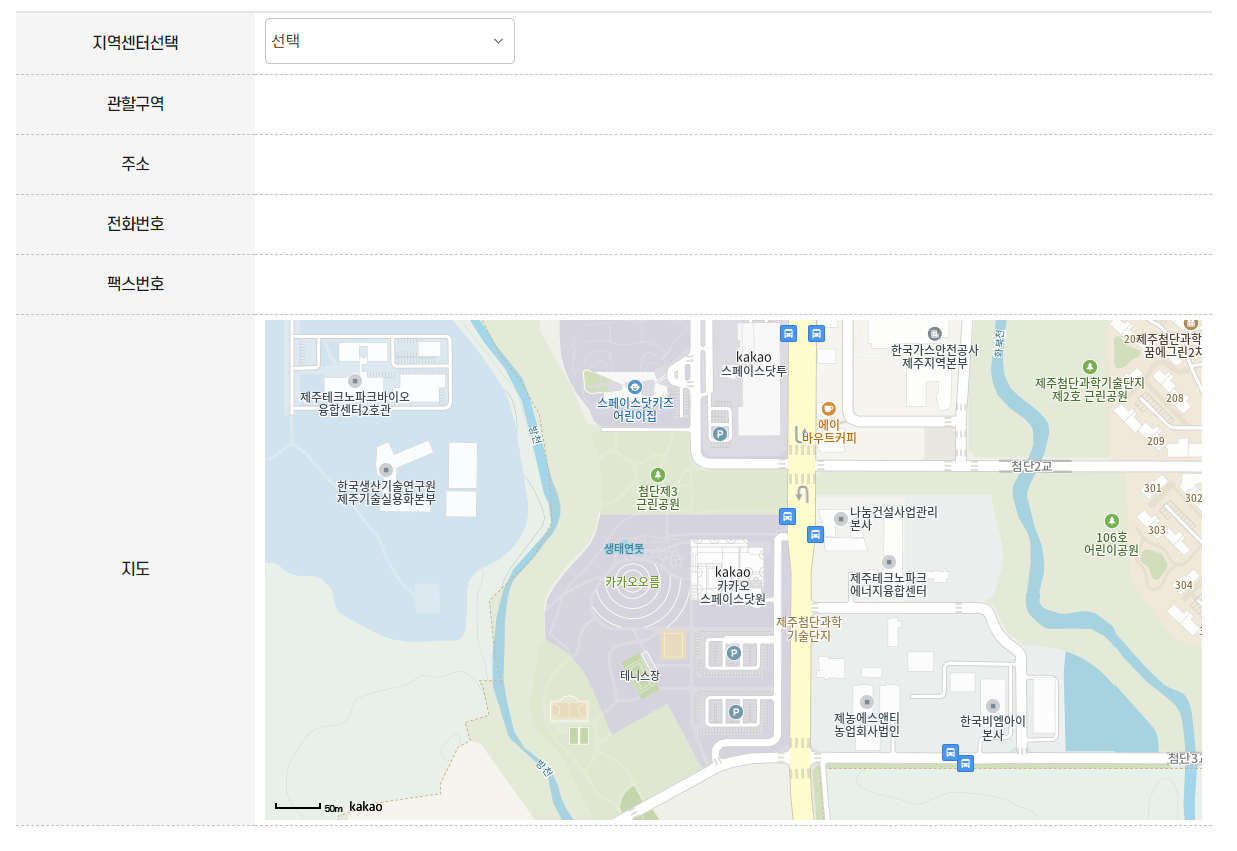Click the kakao 스페이스닷투 building label
Image resolution: width=1237 pixels, height=851 pixels.
[x=754, y=363]
